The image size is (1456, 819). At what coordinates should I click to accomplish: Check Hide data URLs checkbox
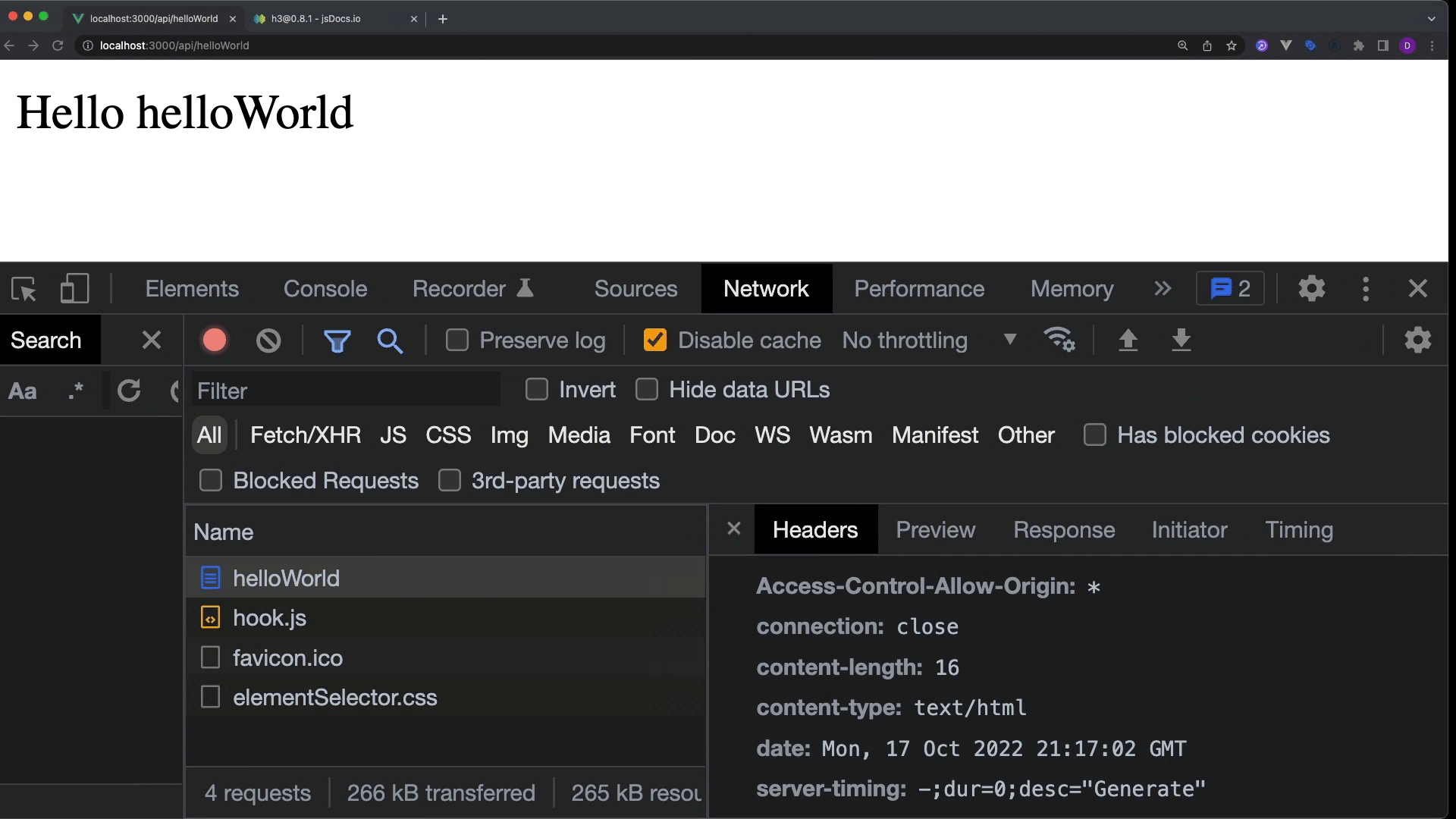[x=647, y=390]
